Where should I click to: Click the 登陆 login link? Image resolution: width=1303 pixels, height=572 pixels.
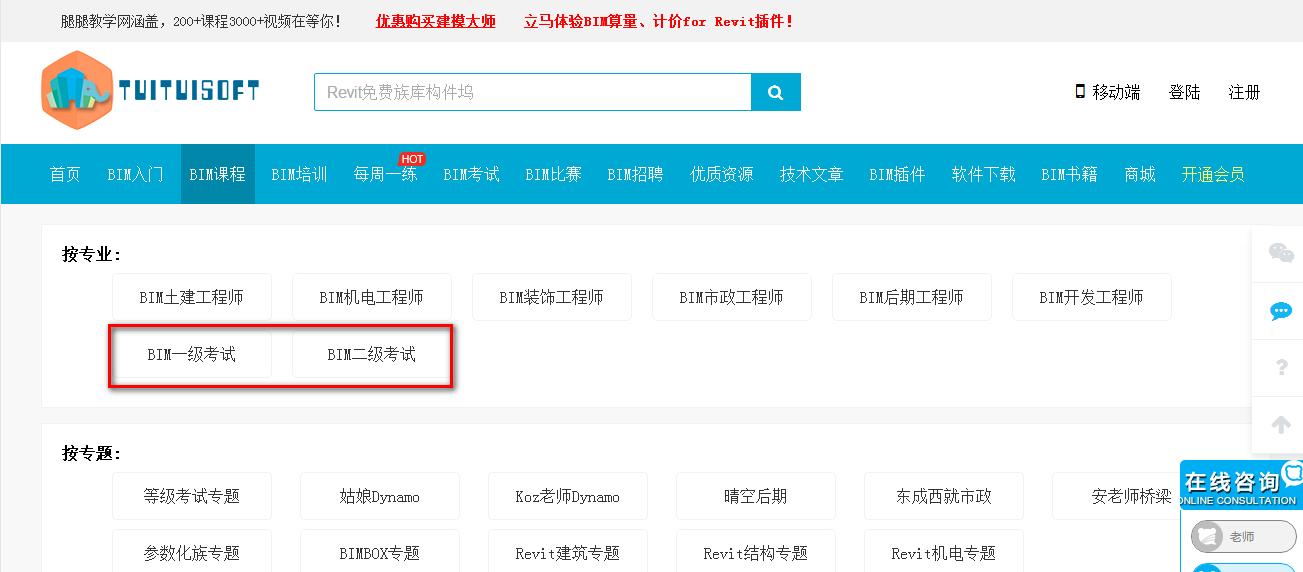(x=1184, y=92)
